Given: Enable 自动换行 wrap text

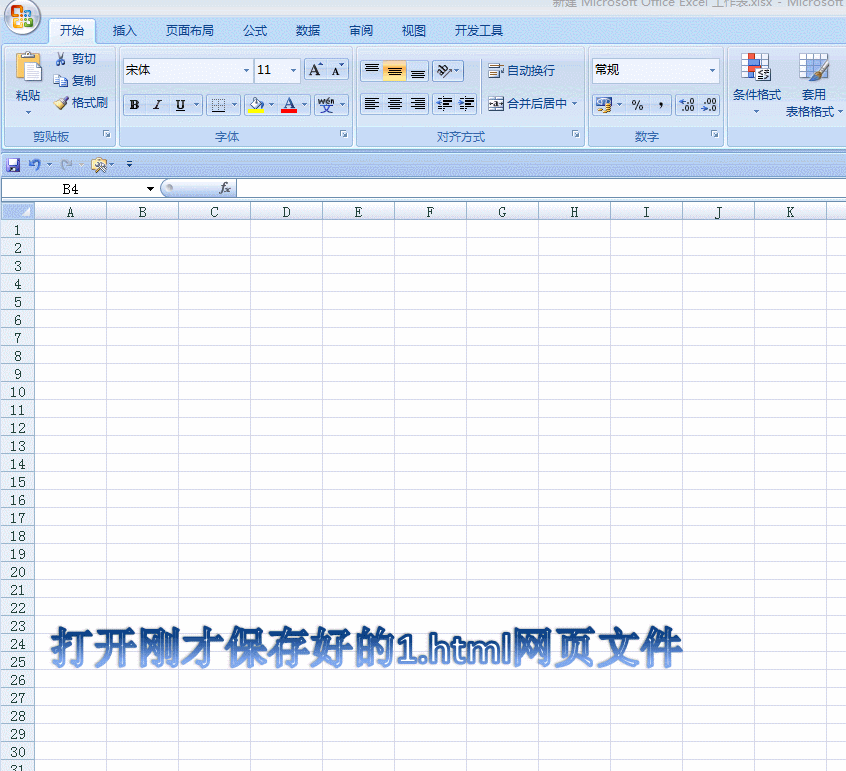Looking at the screenshot, I should (x=521, y=70).
